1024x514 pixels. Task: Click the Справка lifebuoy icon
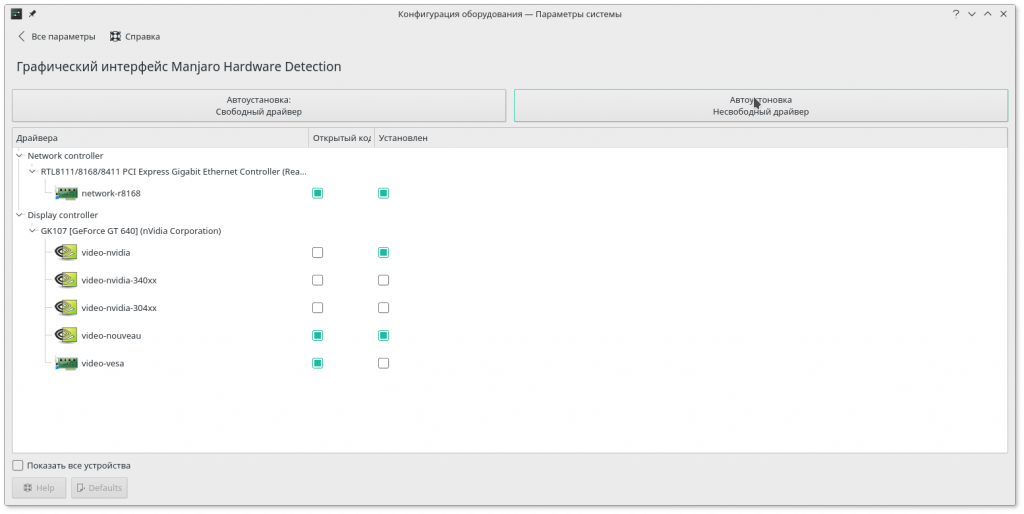point(116,37)
